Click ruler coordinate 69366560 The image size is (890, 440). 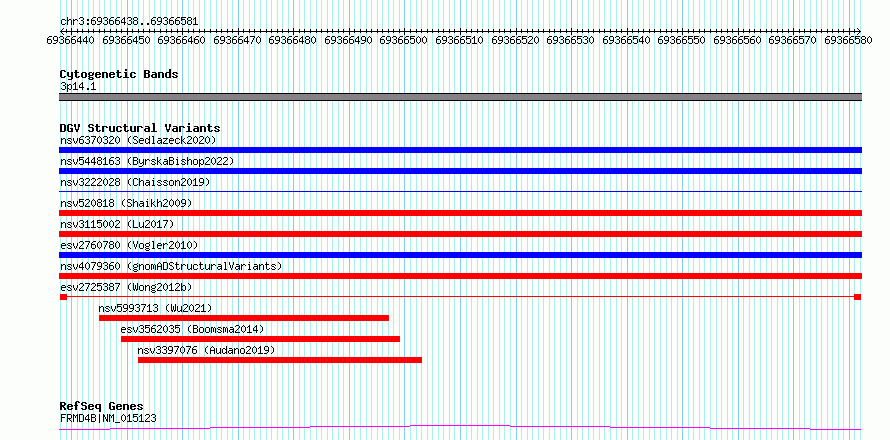click(737, 40)
